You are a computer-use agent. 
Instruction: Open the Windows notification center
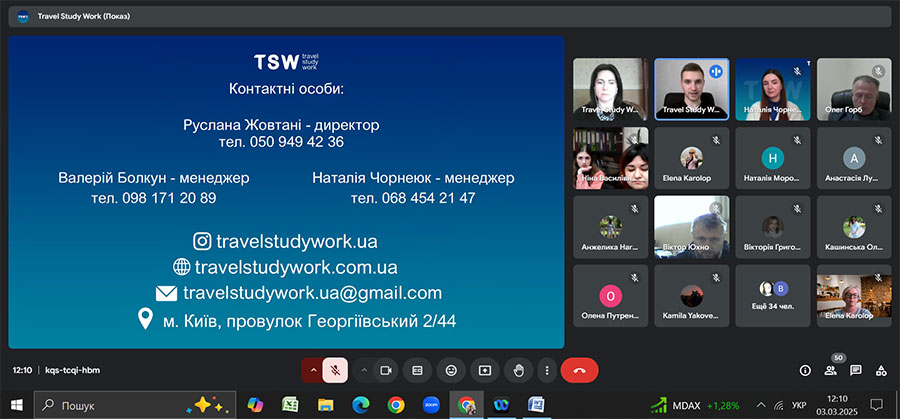(876, 405)
